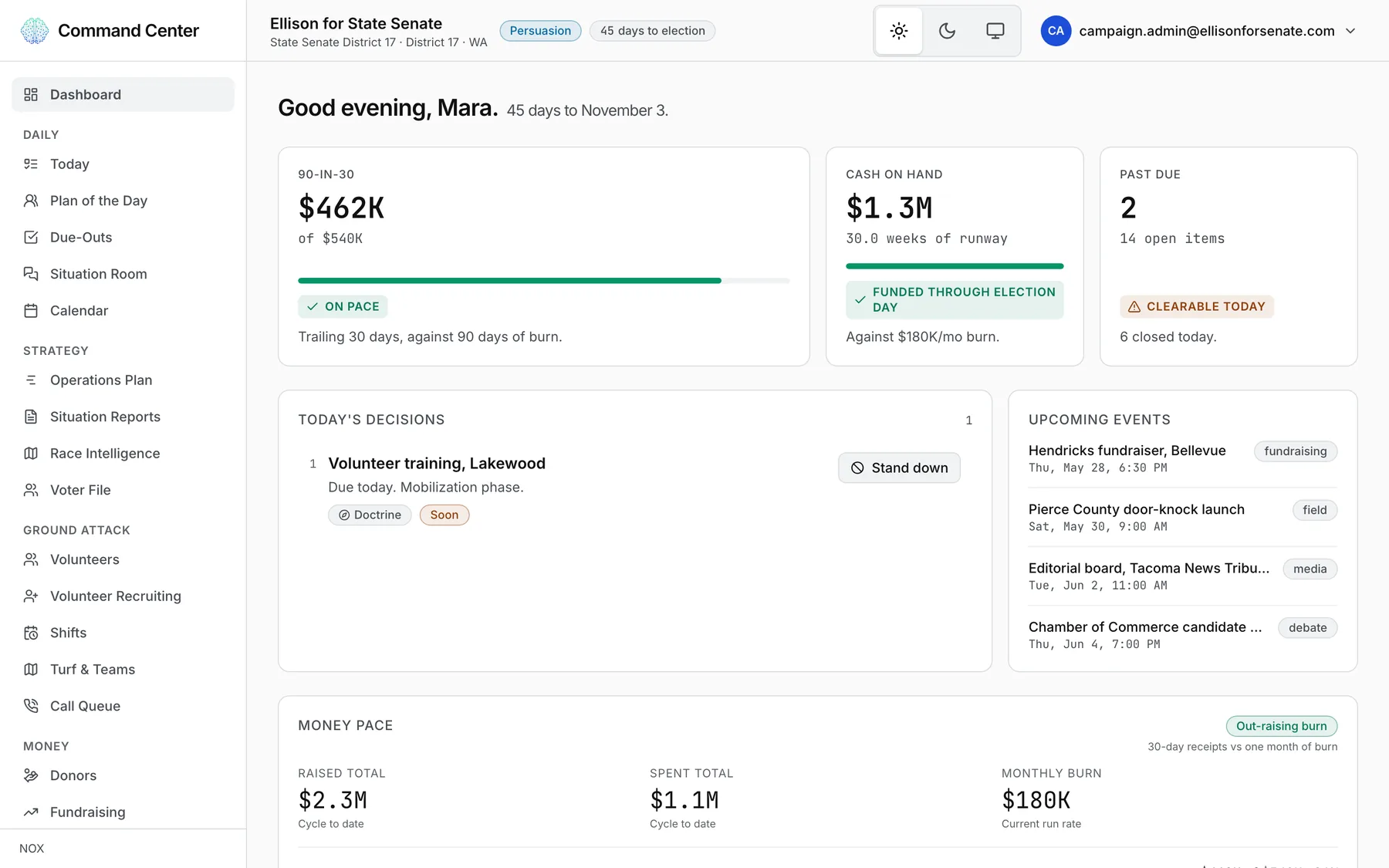Click the Plan of the Day icon

[31, 201]
